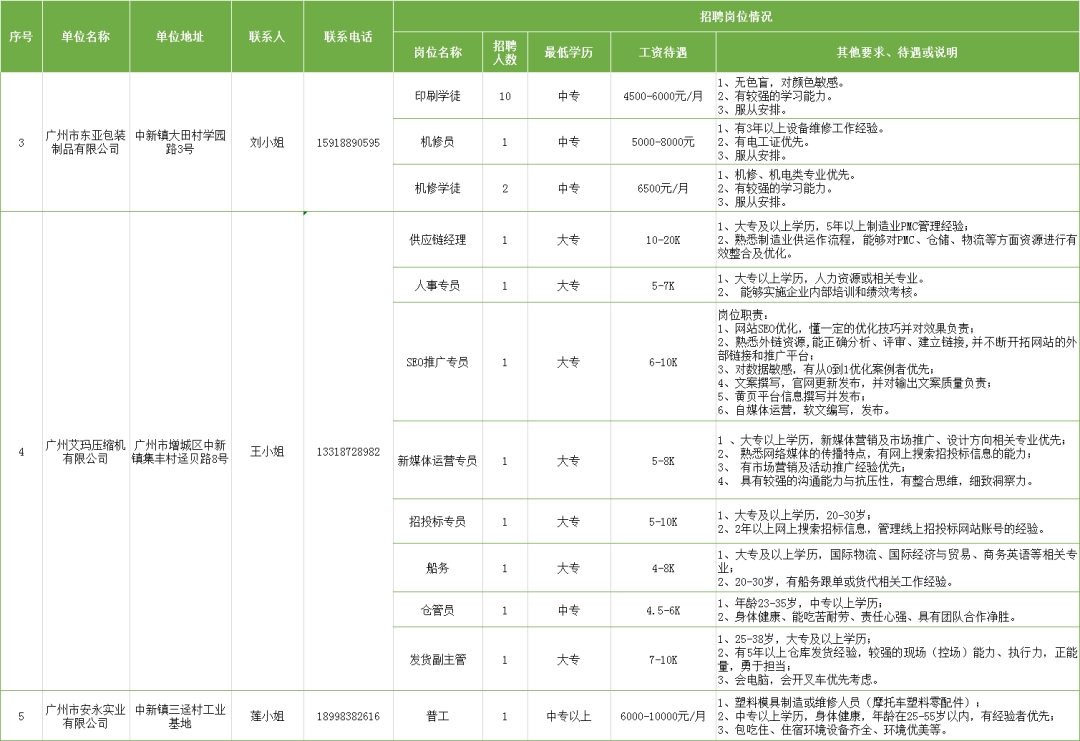Click the SEO推广专员 position cell
The width and height of the screenshot is (1080, 741).
439,363
